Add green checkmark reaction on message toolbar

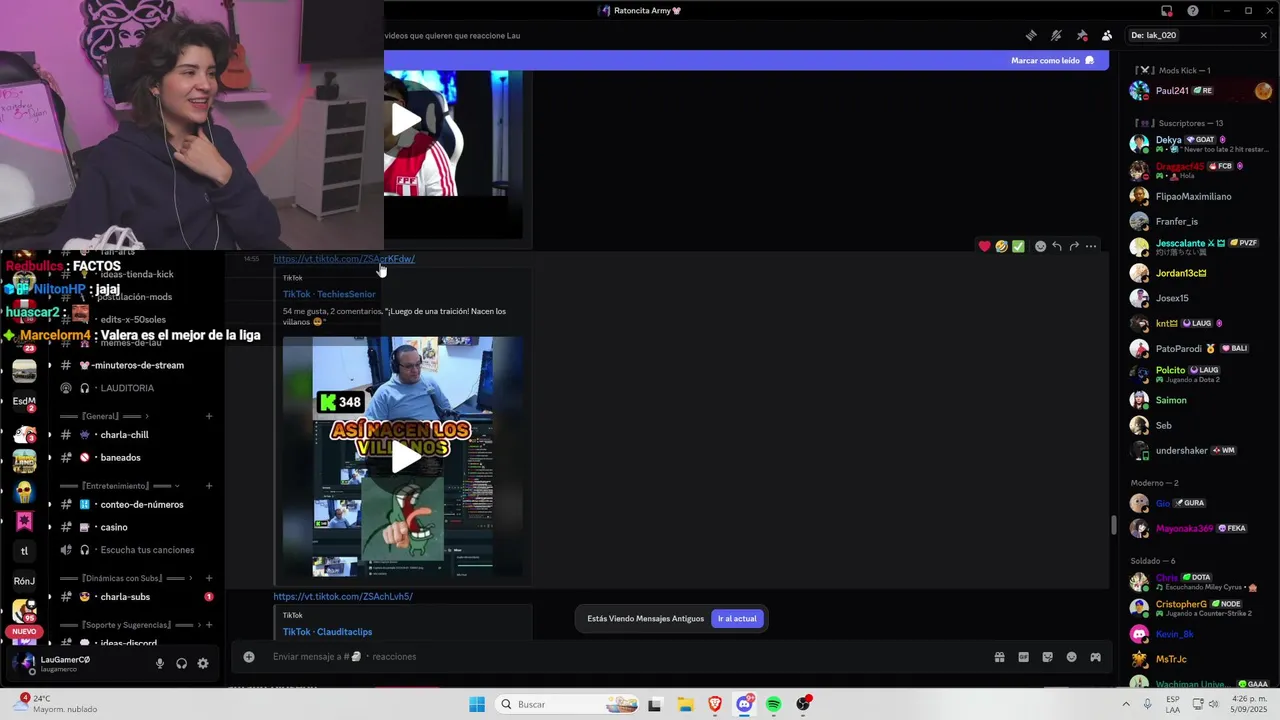point(1018,246)
